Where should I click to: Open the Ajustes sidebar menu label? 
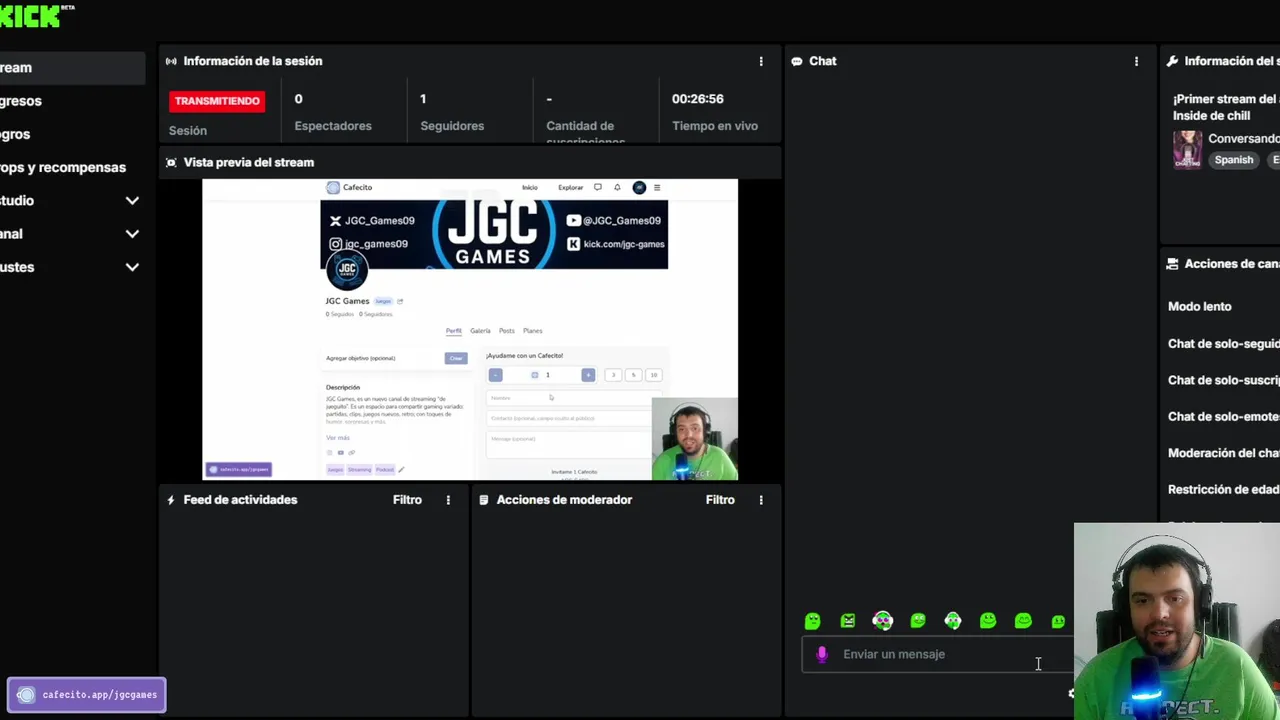pyautogui.click(x=17, y=267)
